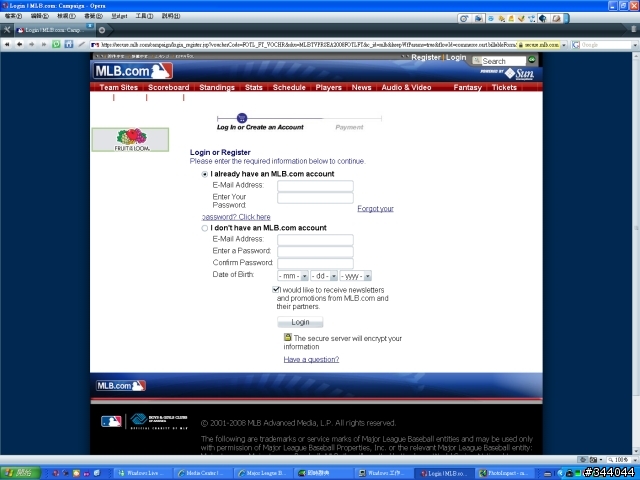
Task: Reload page with the green refresh icon
Action: coord(56,44)
